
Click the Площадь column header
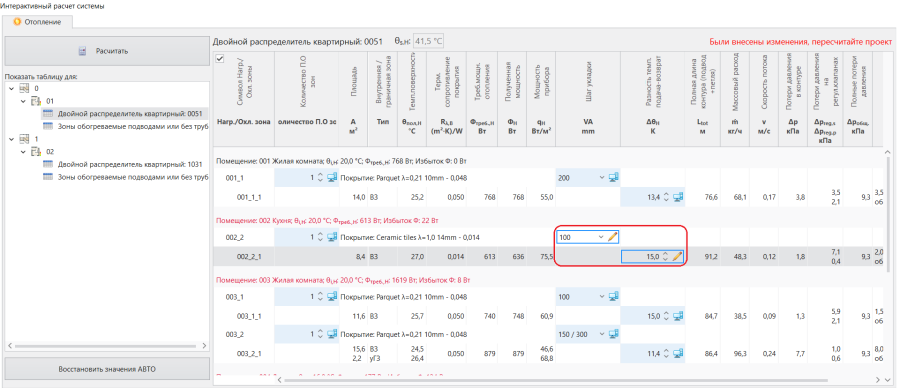[354, 98]
